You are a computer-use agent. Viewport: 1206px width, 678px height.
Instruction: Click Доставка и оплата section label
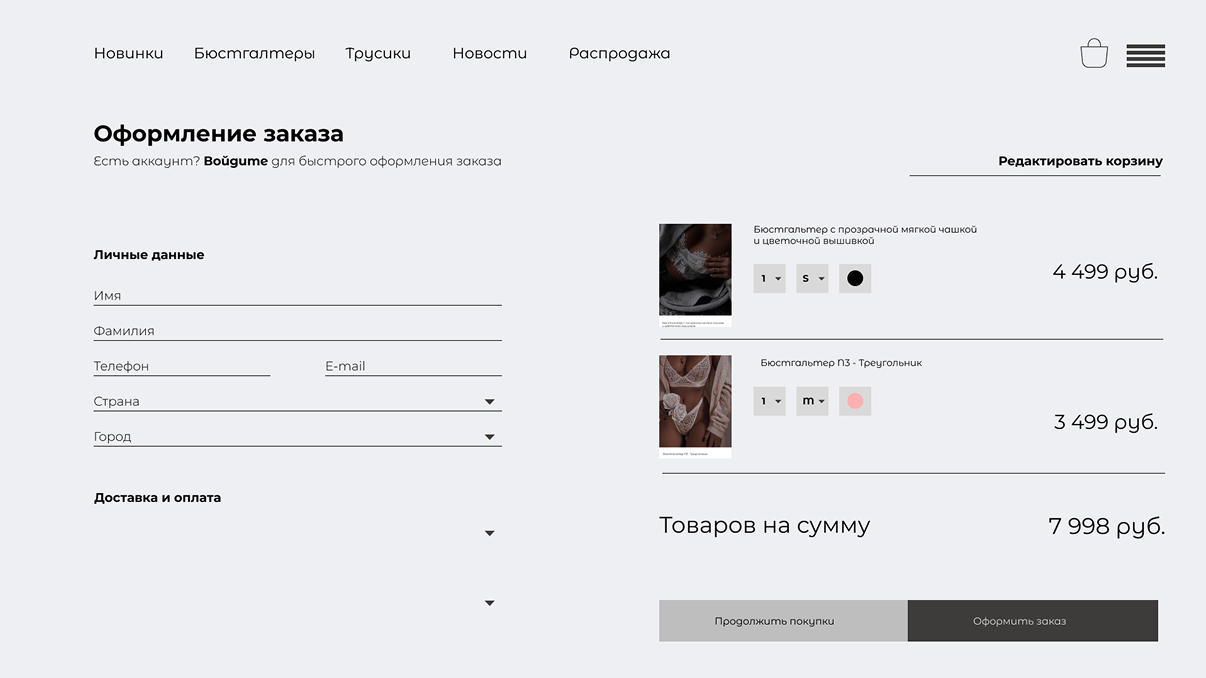point(157,497)
